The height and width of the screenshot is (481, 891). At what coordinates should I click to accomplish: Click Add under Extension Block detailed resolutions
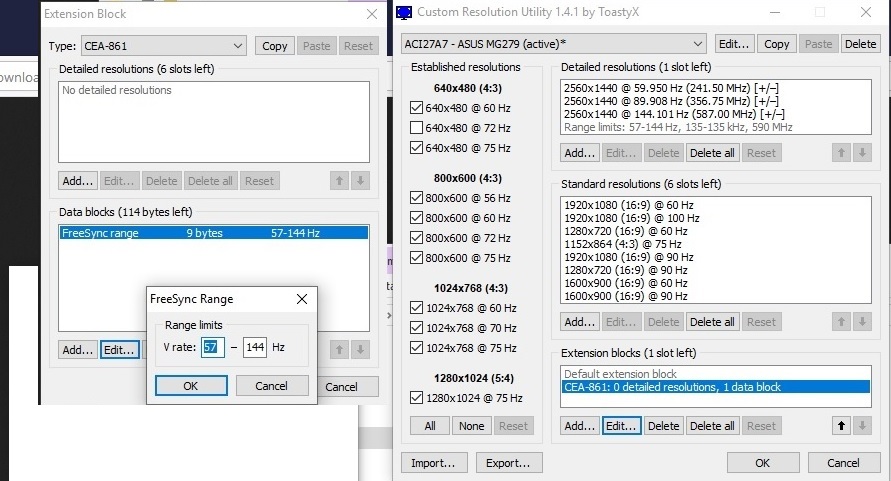[x=77, y=181]
